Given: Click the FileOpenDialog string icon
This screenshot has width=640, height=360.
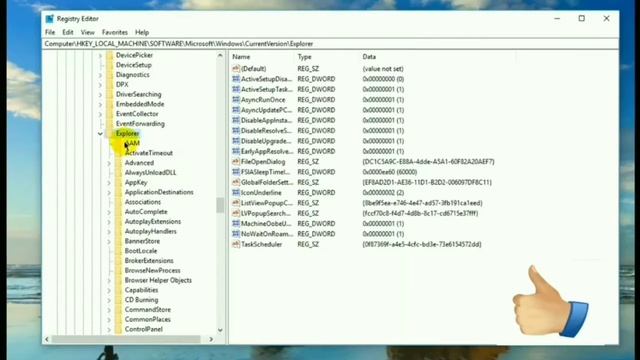Looking at the screenshot, I should (236, 162).
